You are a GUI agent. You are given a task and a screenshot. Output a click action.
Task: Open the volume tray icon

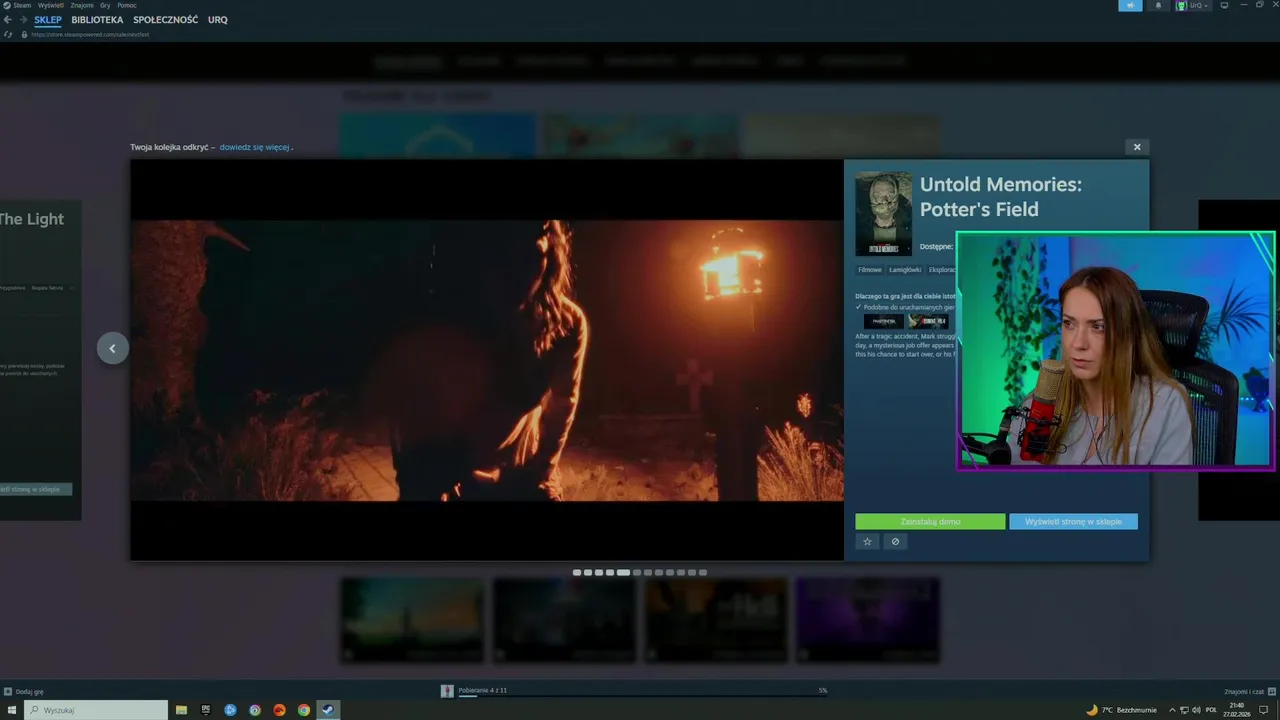tap(1197, 710)
